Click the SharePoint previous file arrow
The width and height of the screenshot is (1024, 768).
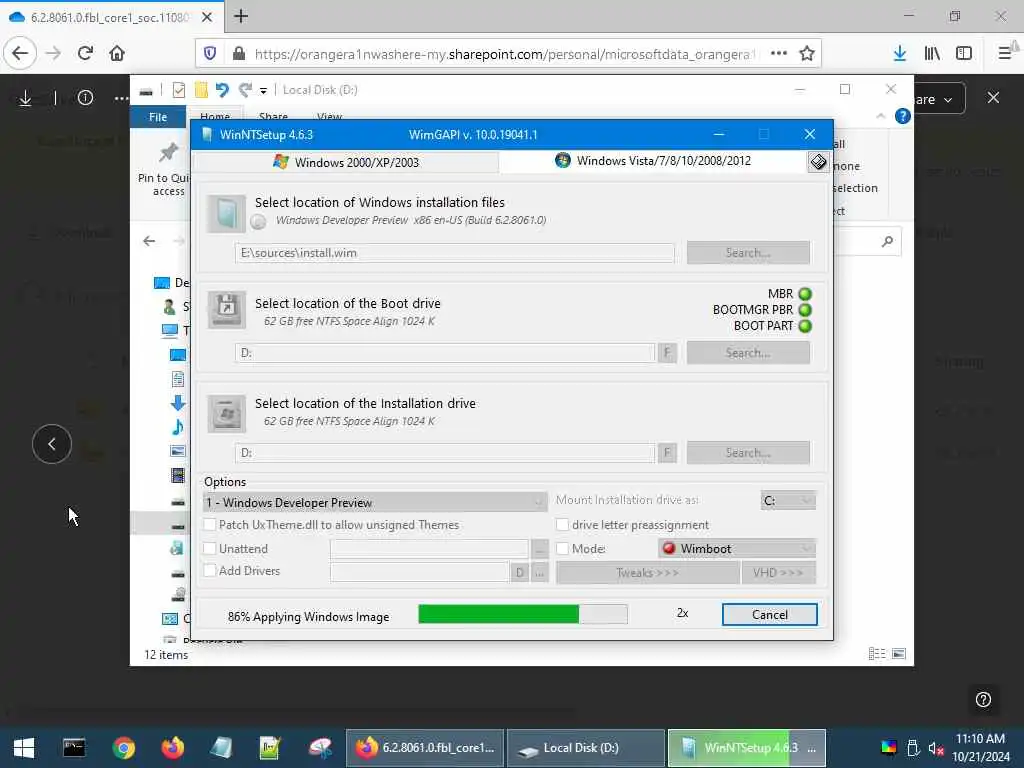(x=52, y=444)
